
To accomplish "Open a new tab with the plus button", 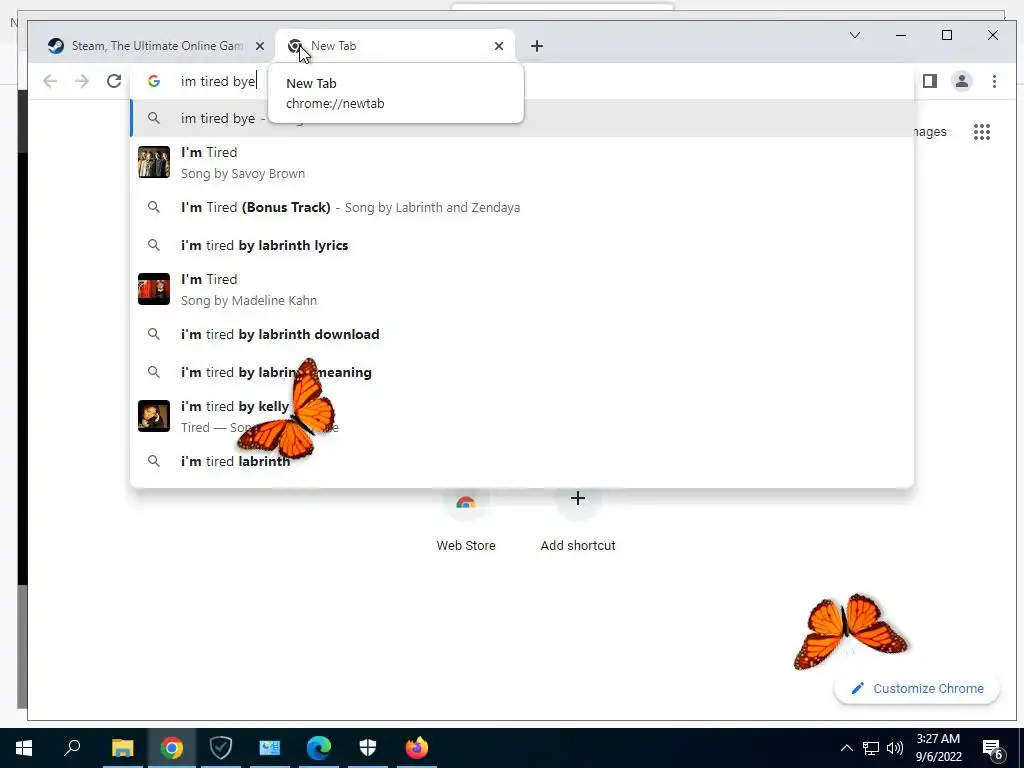I will pos(537,46).
